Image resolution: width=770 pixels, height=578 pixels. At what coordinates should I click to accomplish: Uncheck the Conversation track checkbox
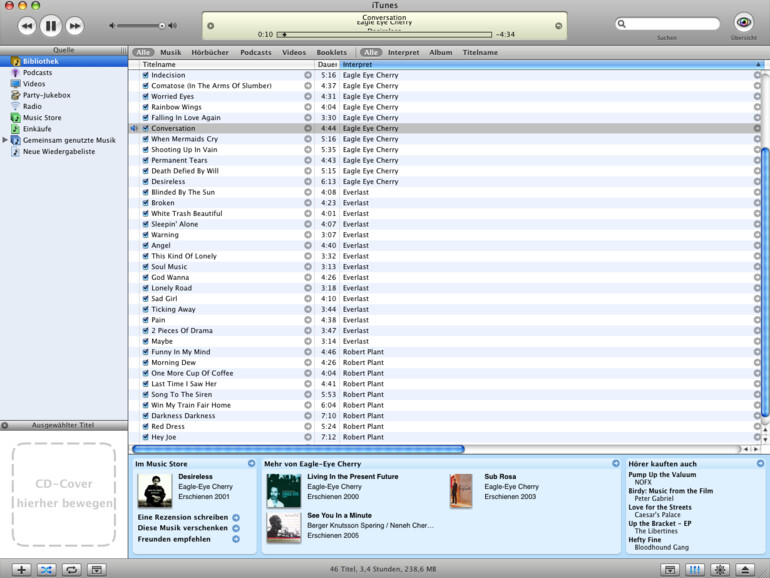tap(145, 128)
